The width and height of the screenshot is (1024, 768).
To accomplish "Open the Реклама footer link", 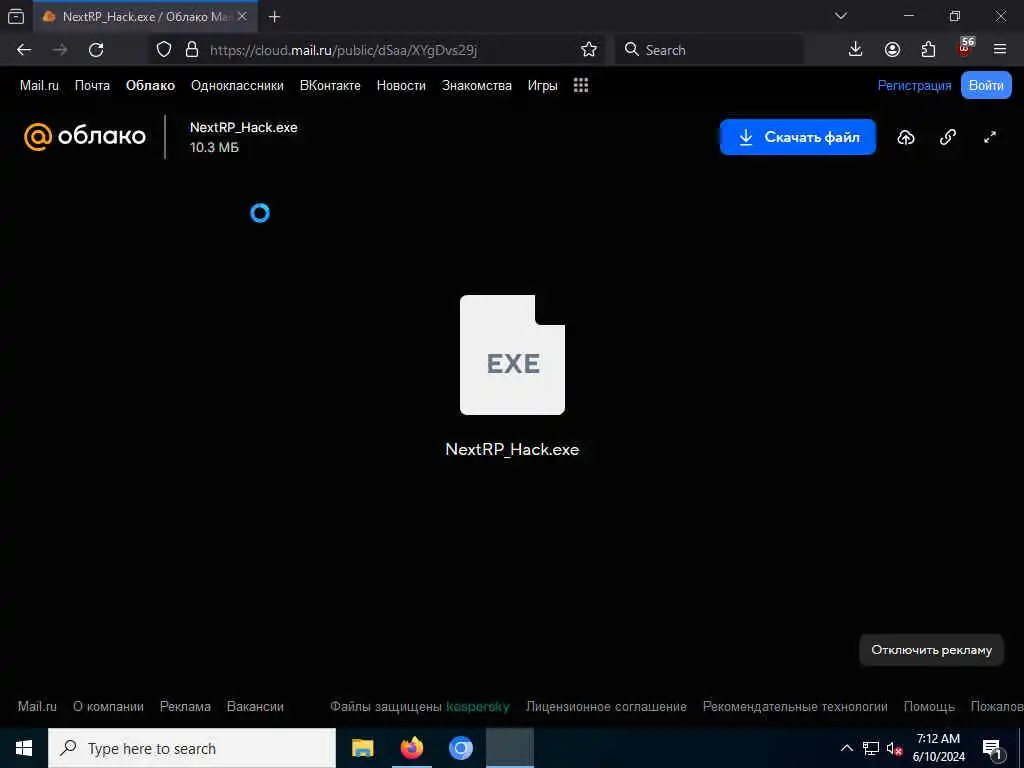I will point(185,707).
